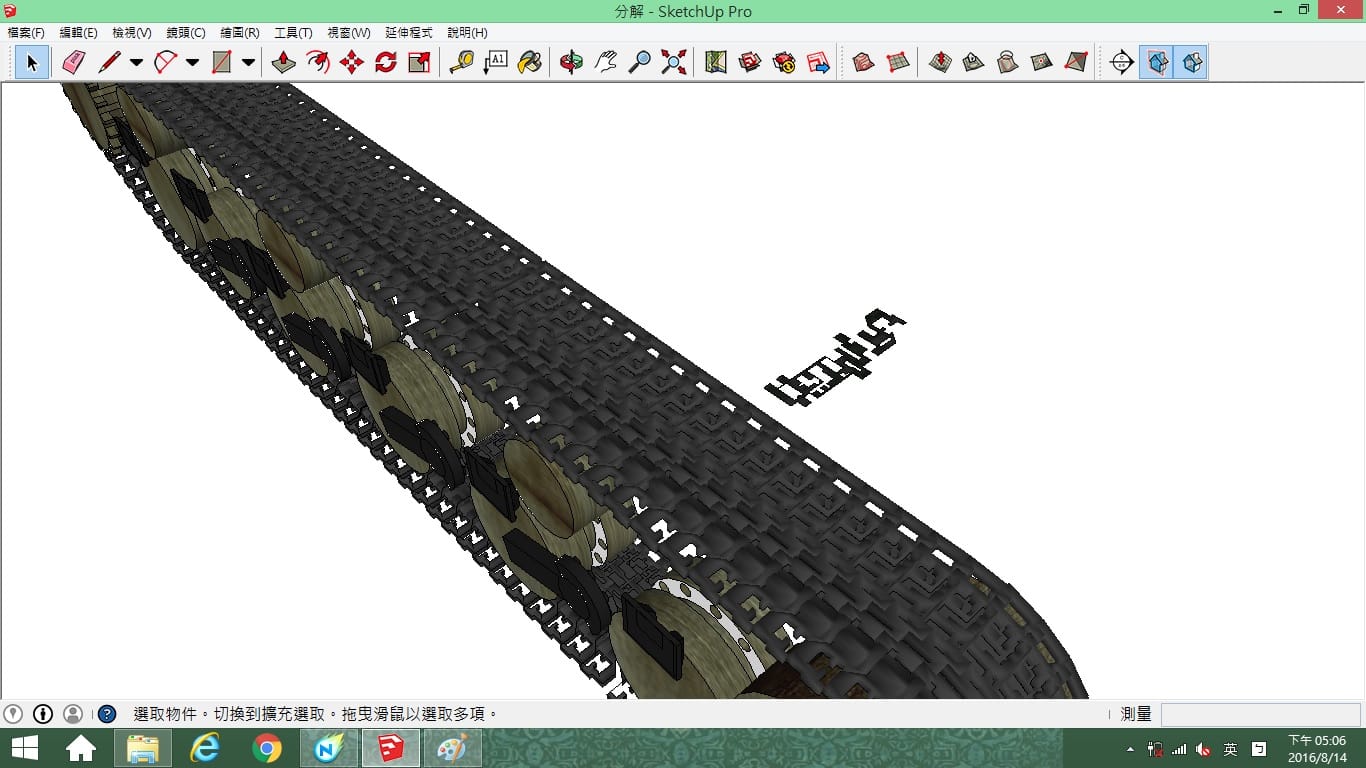Open the Extension Warehouse icon

(784, 62)
